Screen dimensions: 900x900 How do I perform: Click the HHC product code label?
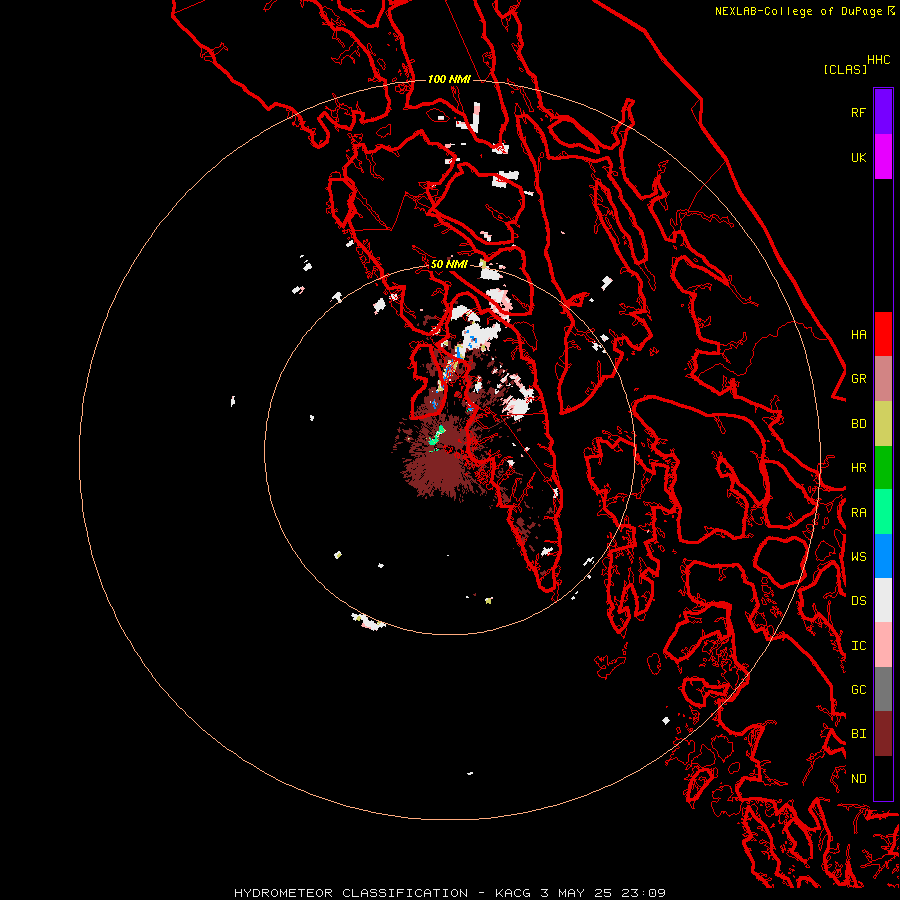tap(879, 60)
